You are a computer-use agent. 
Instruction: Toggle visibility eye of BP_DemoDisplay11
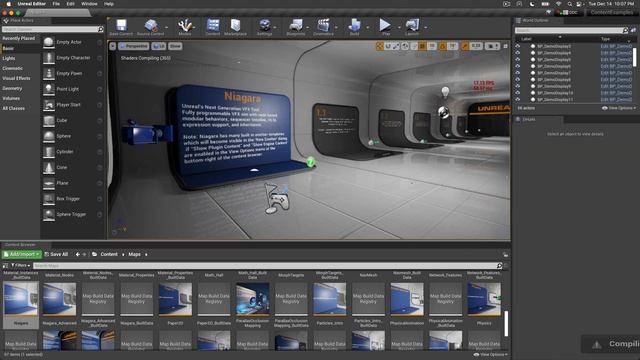pos(518,100)
